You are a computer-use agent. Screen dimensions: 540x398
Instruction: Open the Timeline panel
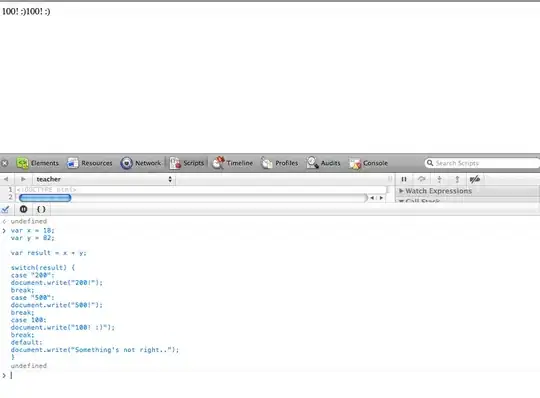click(x=232, y=163)
